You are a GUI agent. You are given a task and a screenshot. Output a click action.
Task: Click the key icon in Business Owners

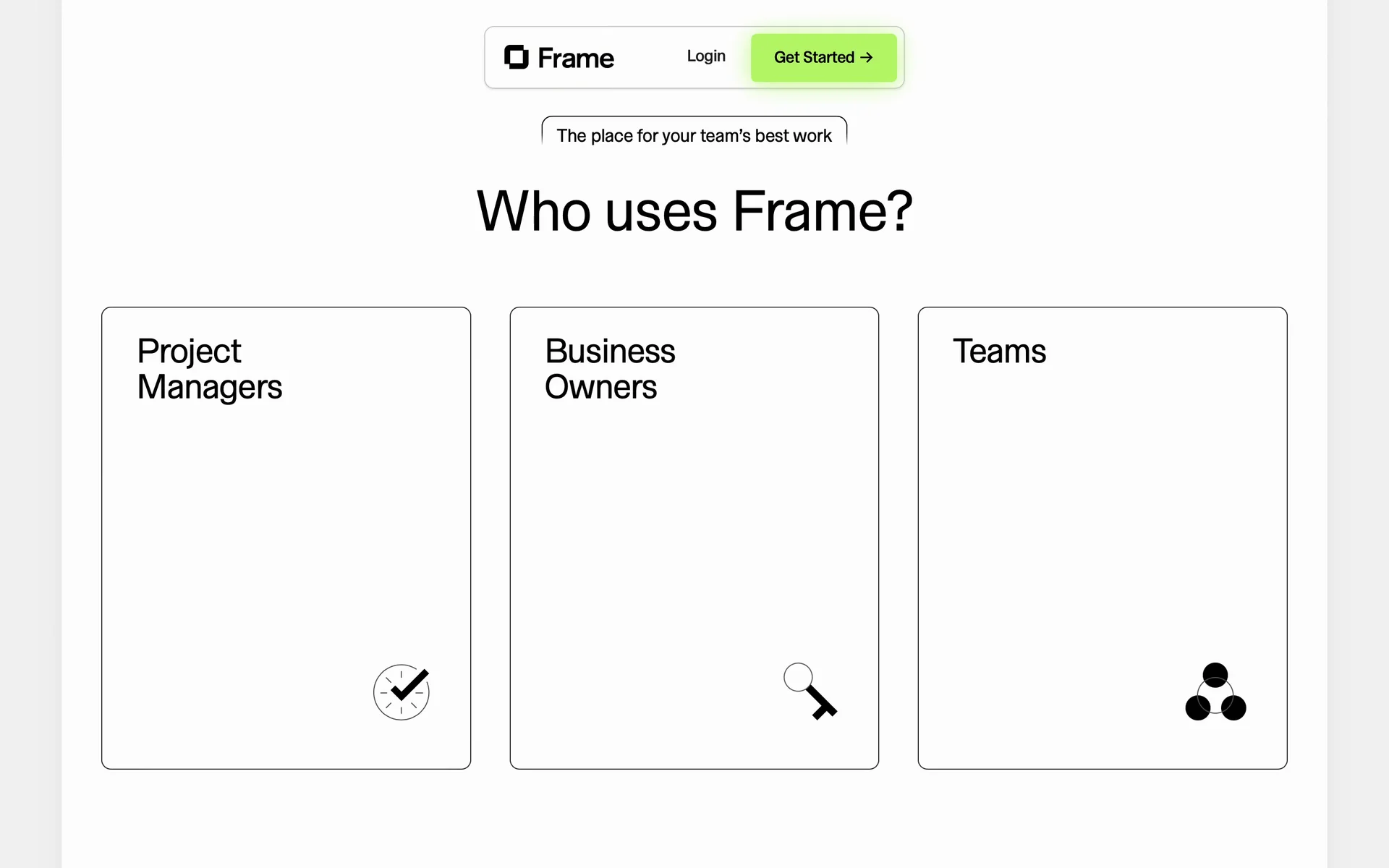[810, 691]
